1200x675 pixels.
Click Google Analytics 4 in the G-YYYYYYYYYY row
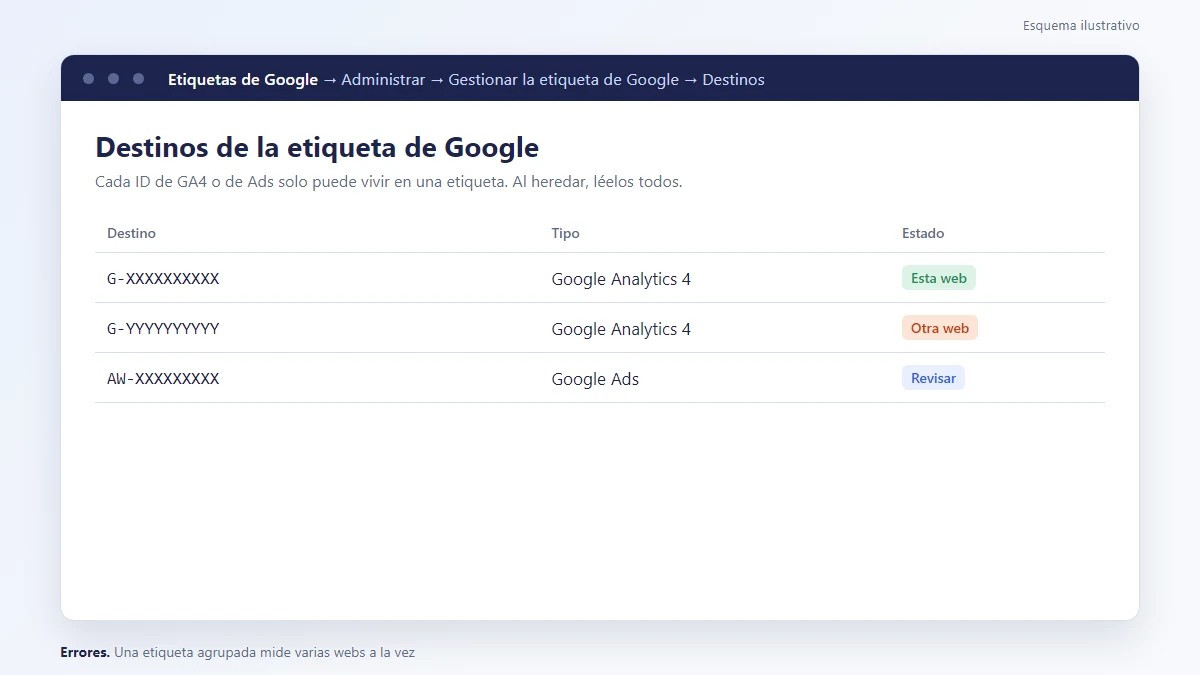click(621, 329)
